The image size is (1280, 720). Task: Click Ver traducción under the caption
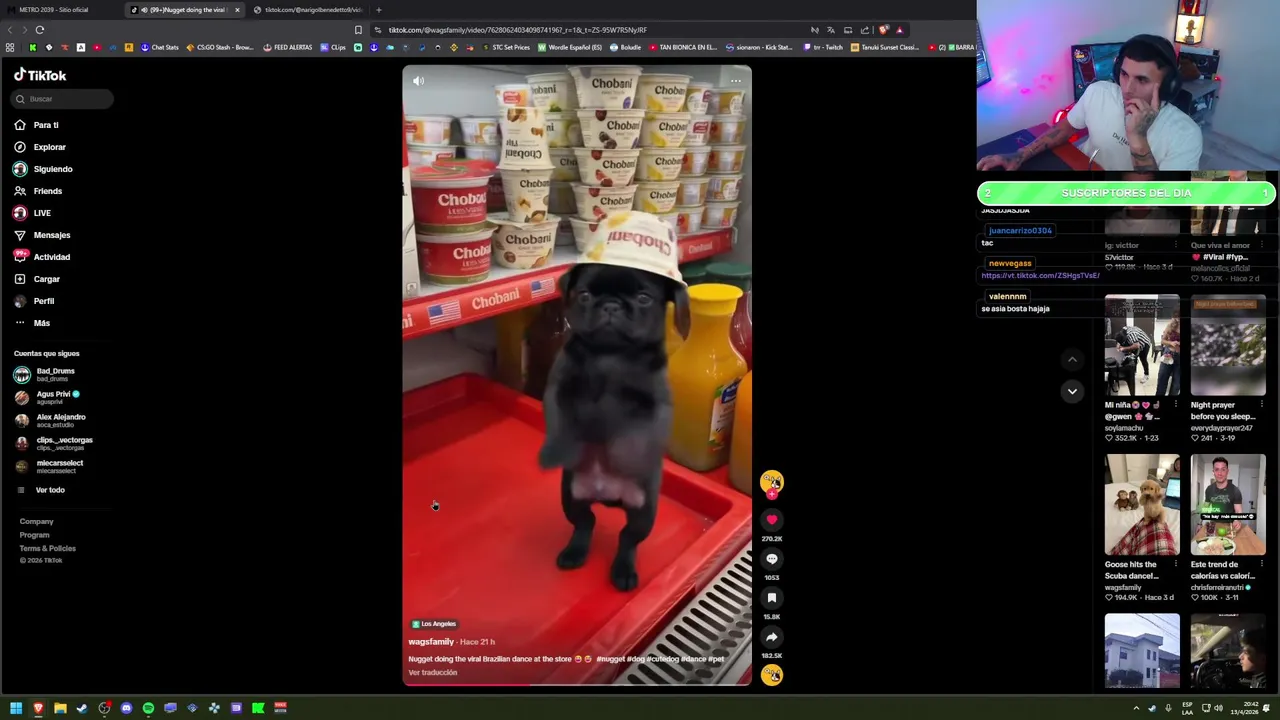pos(432,673)
